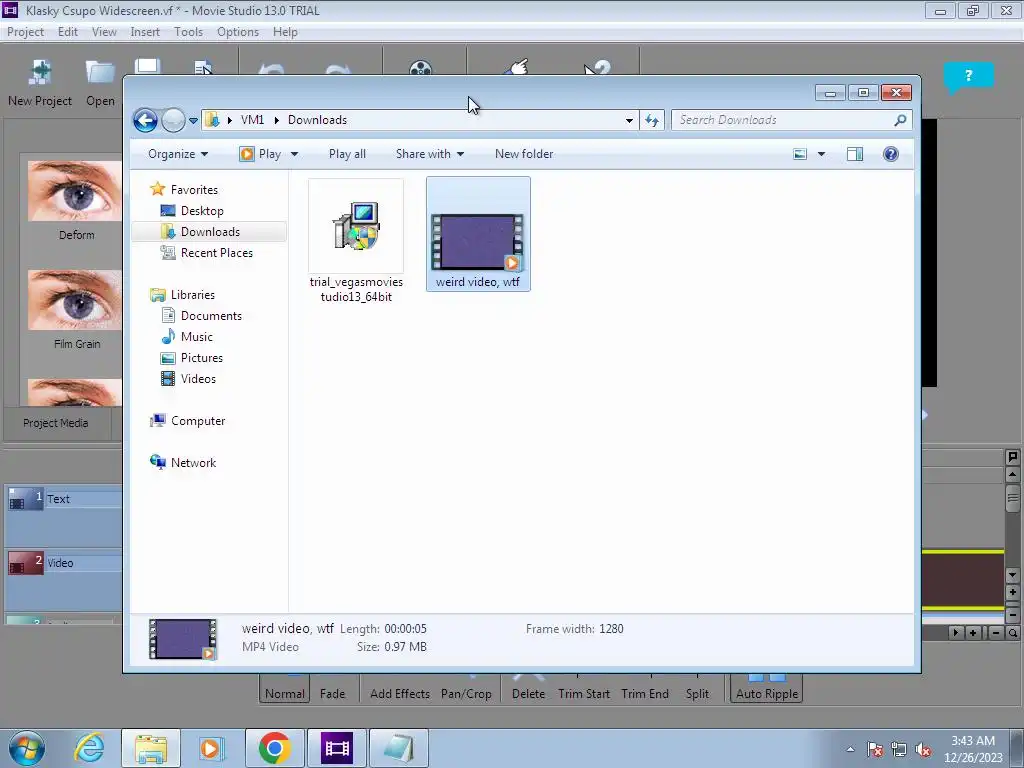Screen dimensions: 1024x768
Task: Refresh the Downloads folder view
Action: 652,120
